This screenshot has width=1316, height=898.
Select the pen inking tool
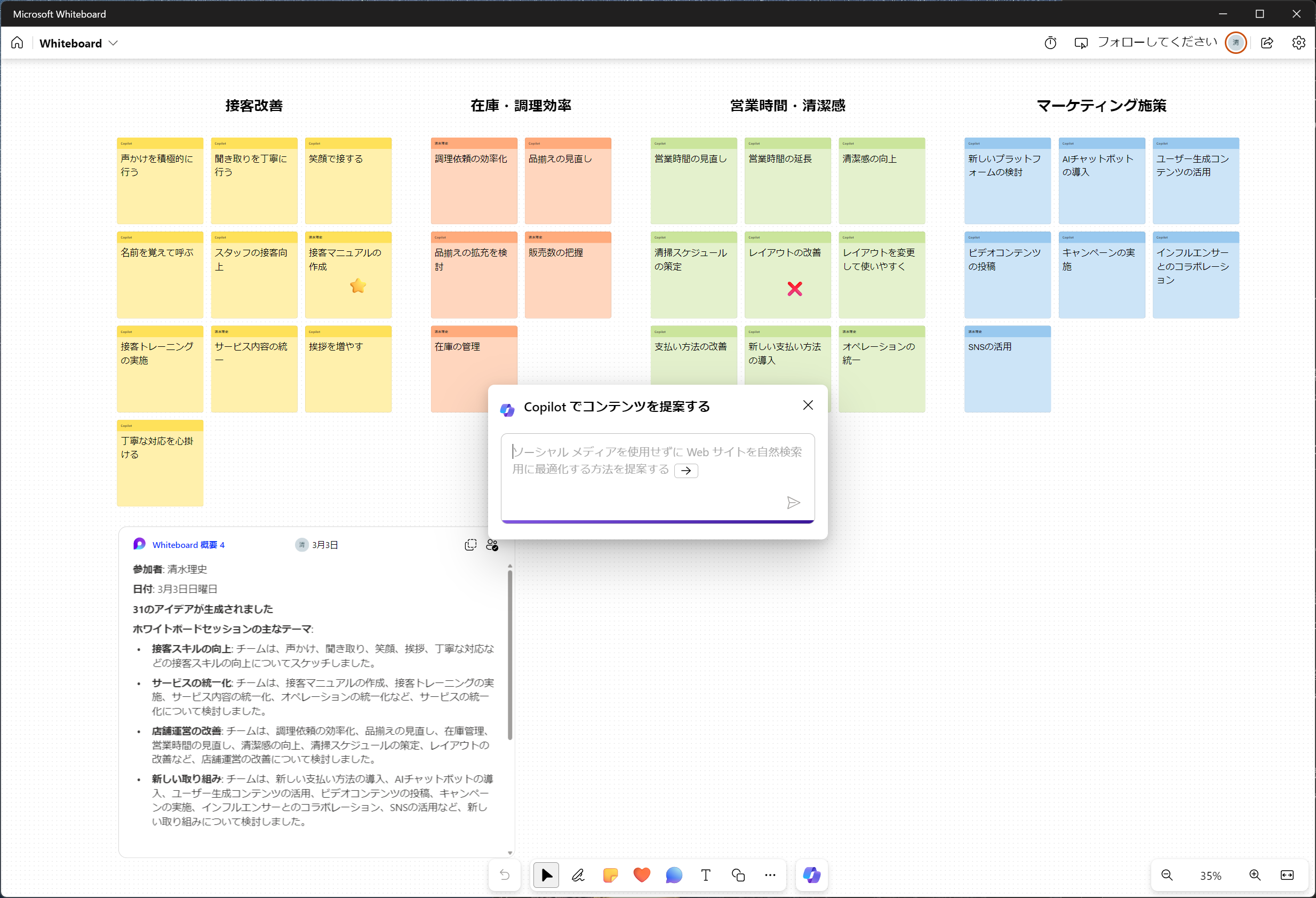point(578,876)
